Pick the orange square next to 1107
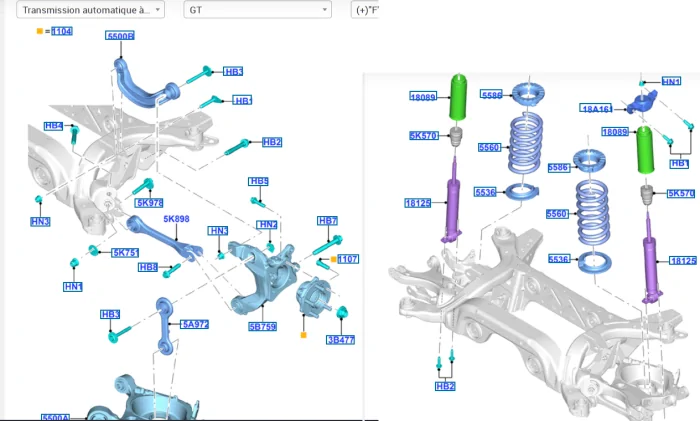The height and width of the screenshot is (421, 700). pos(333,259)
